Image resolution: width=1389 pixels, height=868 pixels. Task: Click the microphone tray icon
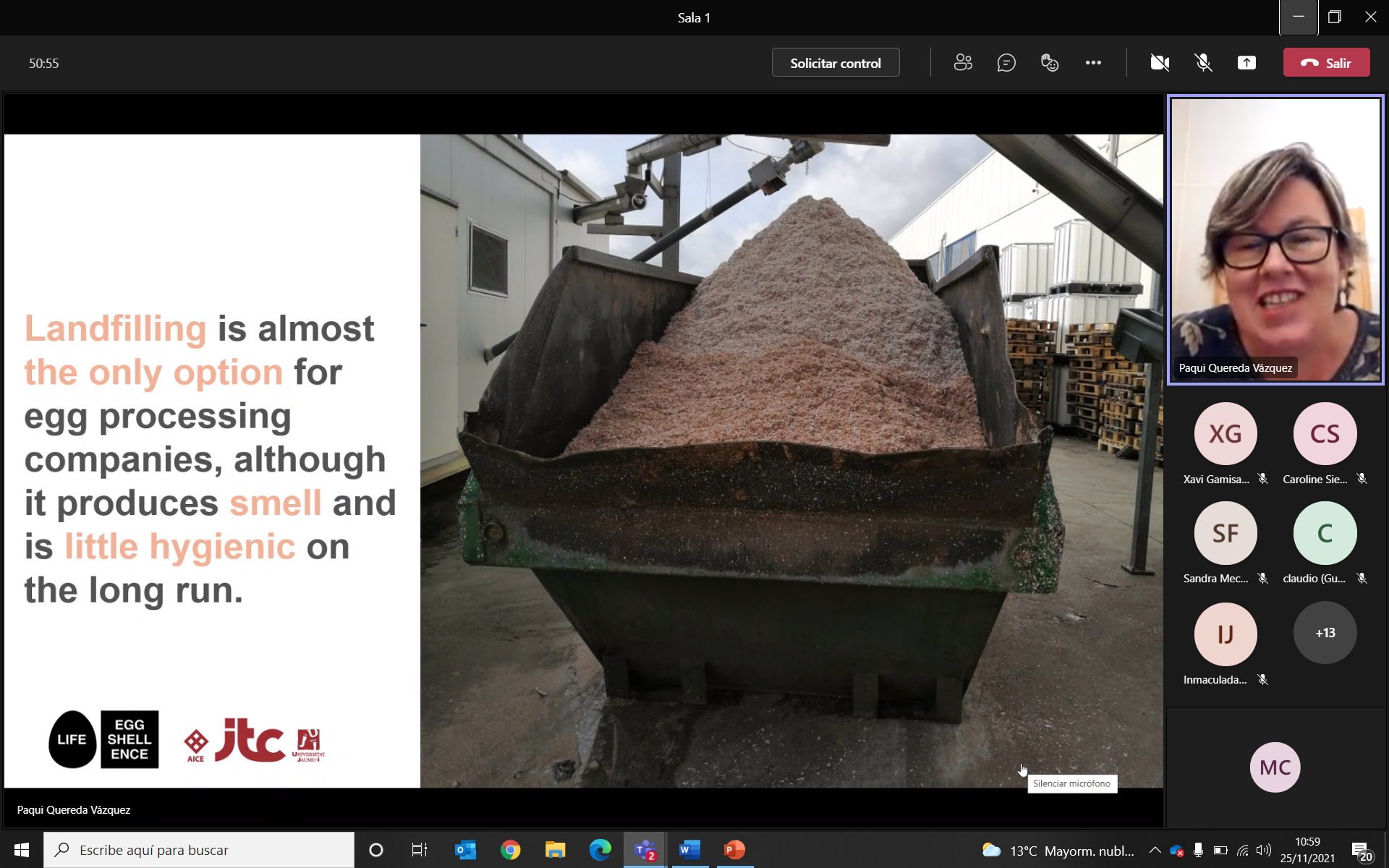click(x=1198, y=850)
